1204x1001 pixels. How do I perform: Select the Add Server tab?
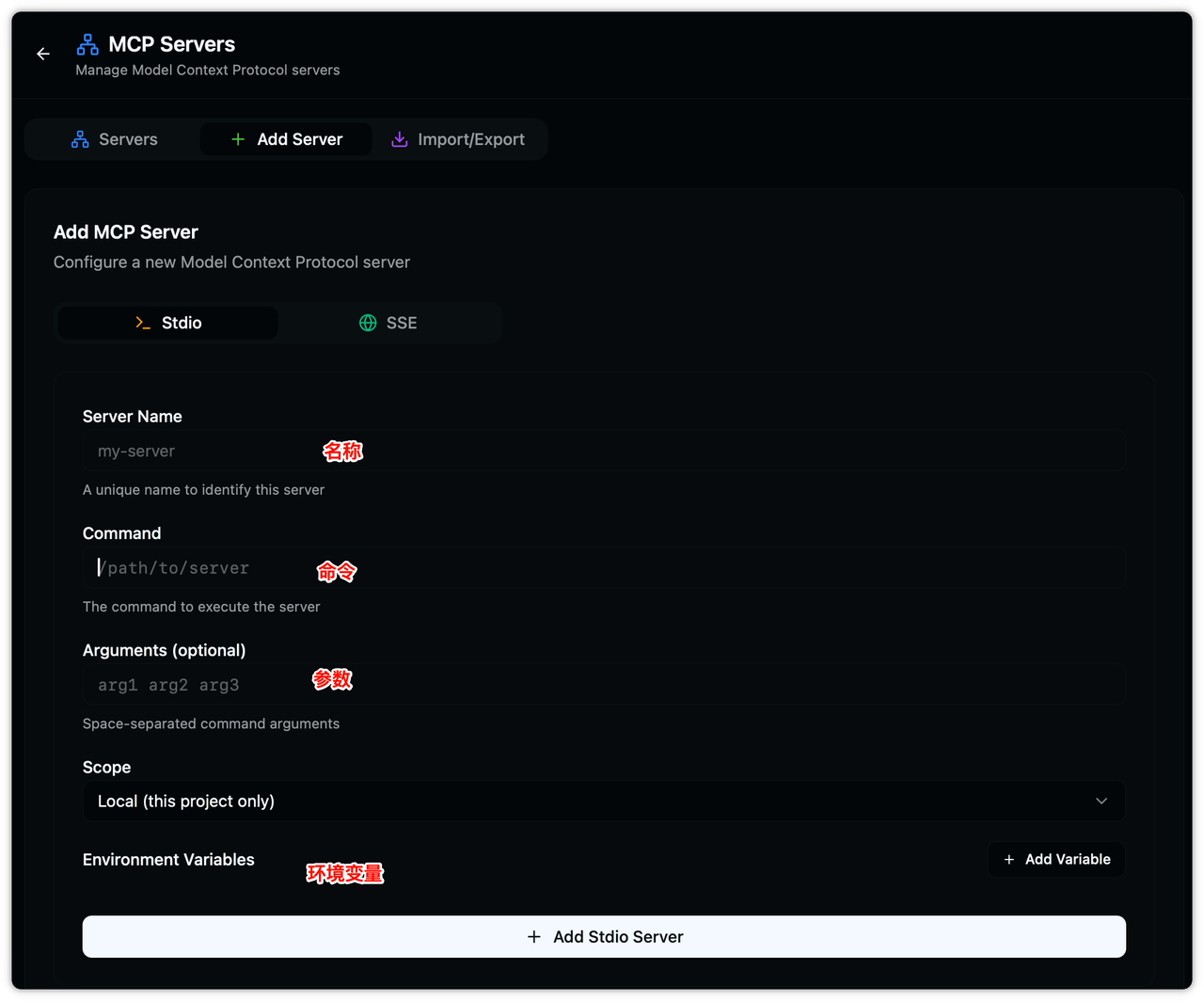(x=287, y=139)
